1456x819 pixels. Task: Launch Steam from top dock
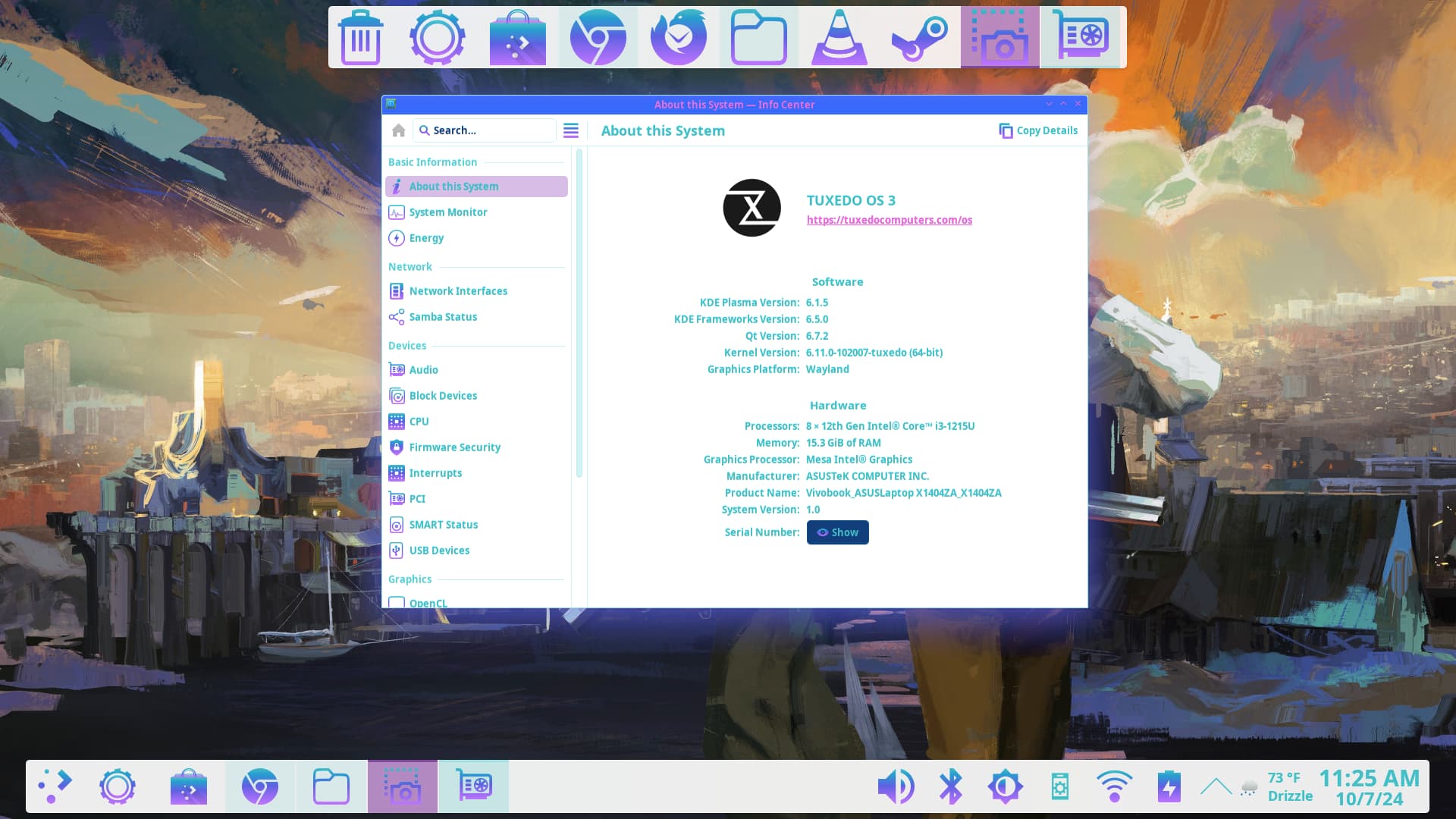pyautogui.click(x=919, y=37)
